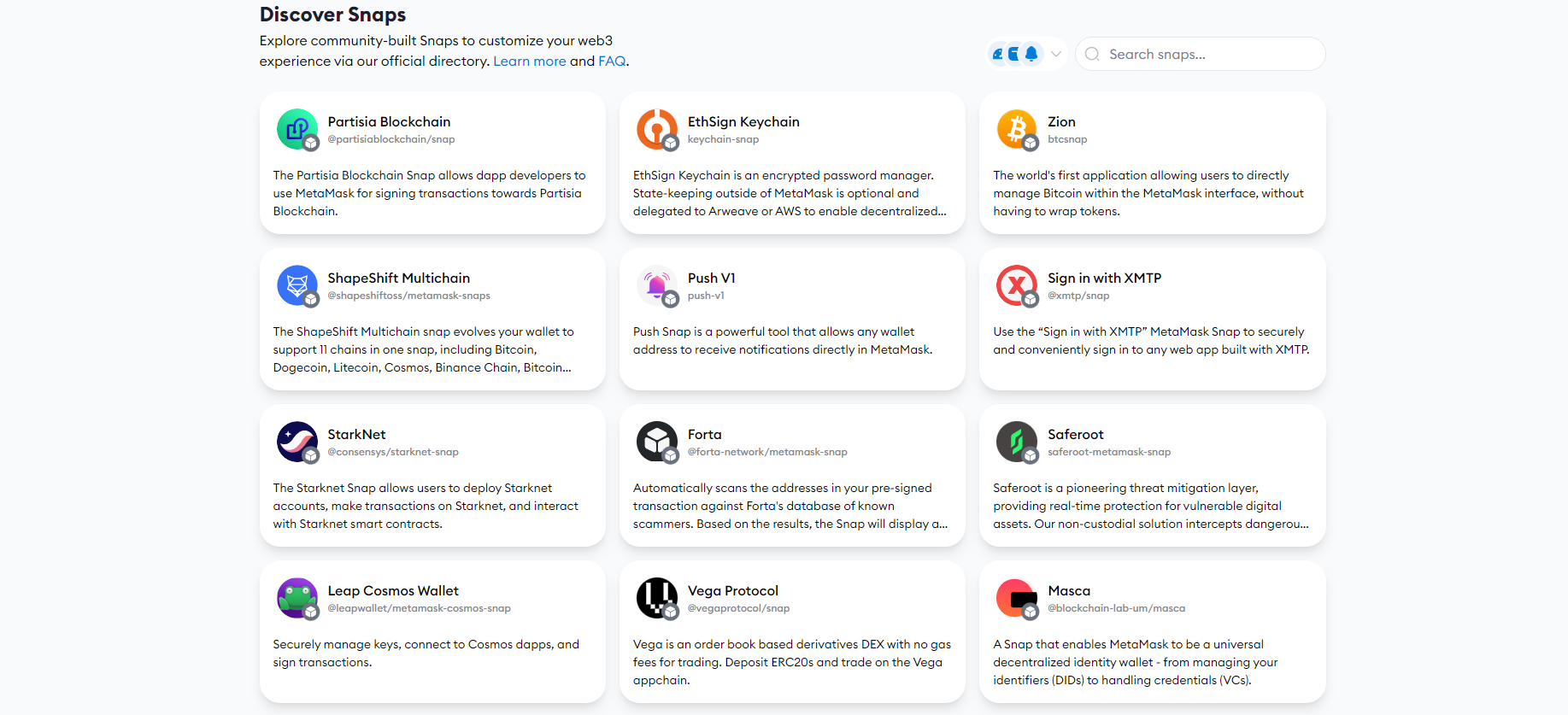Click the @partisiablockchain/snap package name
1568x715 pixels.
pos(391,139)
